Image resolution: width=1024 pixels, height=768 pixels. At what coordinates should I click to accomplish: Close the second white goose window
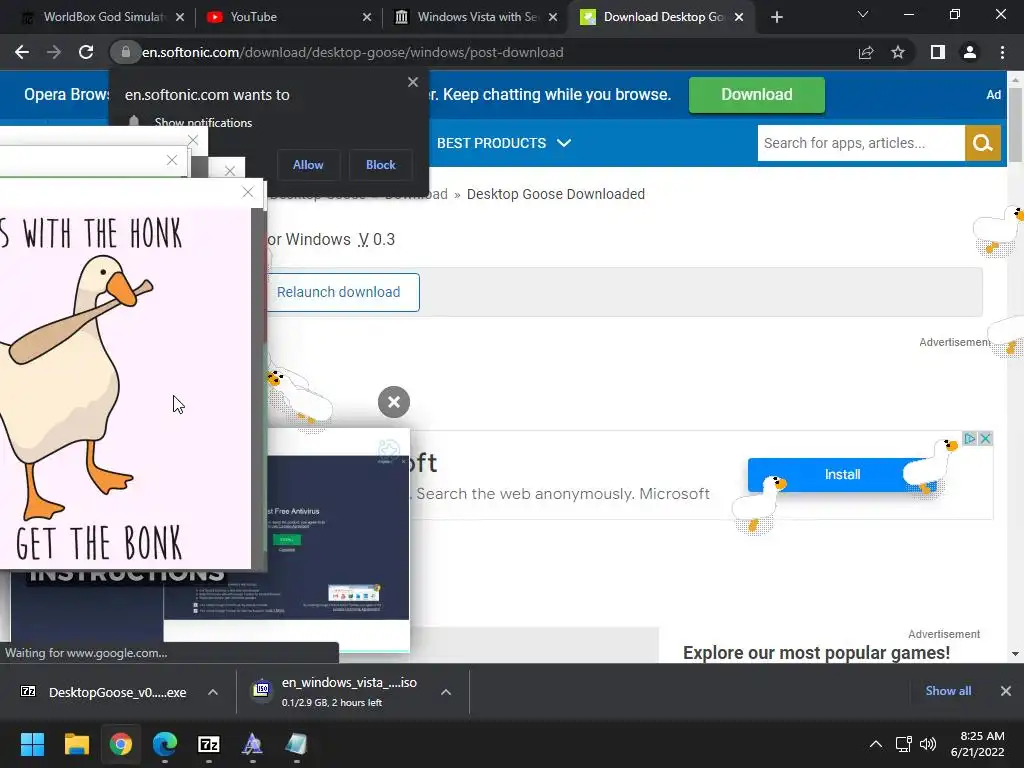[x=172, y=160]
